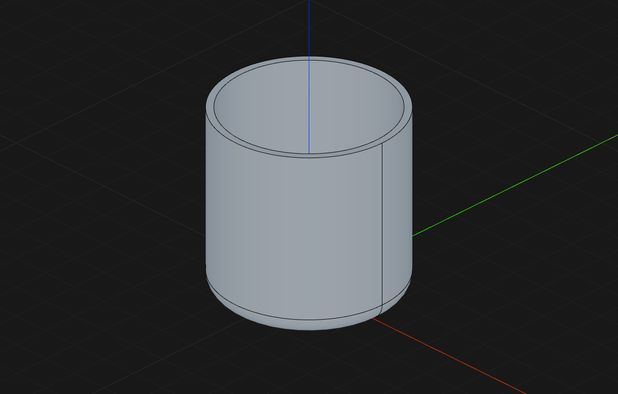The width and height of the screenshot is (618, 394).
Task: Click the vertical seam edge on the cup wall
Action: (x=382, y=225)
